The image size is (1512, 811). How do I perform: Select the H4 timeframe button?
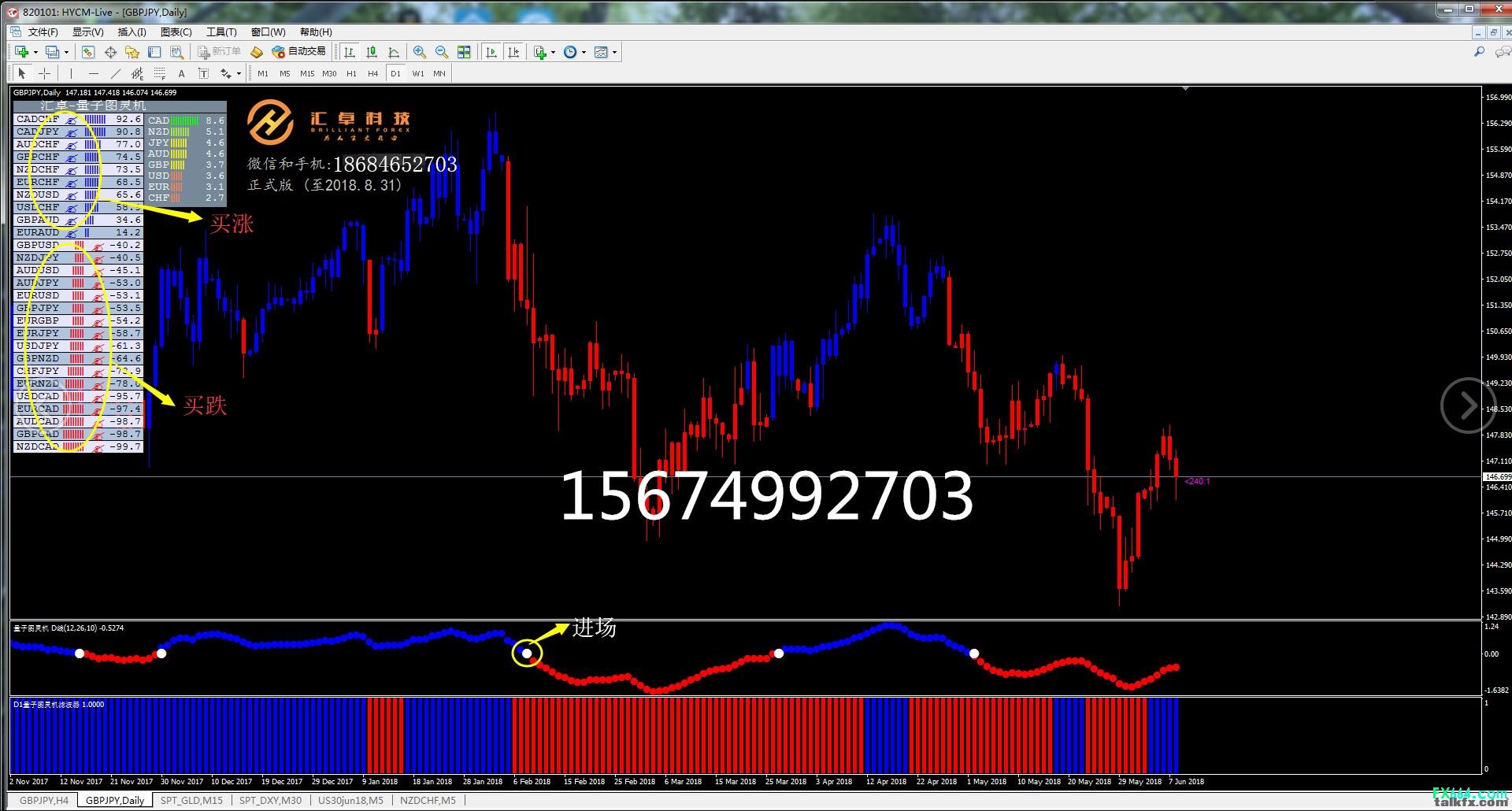(x=372, y=73)
